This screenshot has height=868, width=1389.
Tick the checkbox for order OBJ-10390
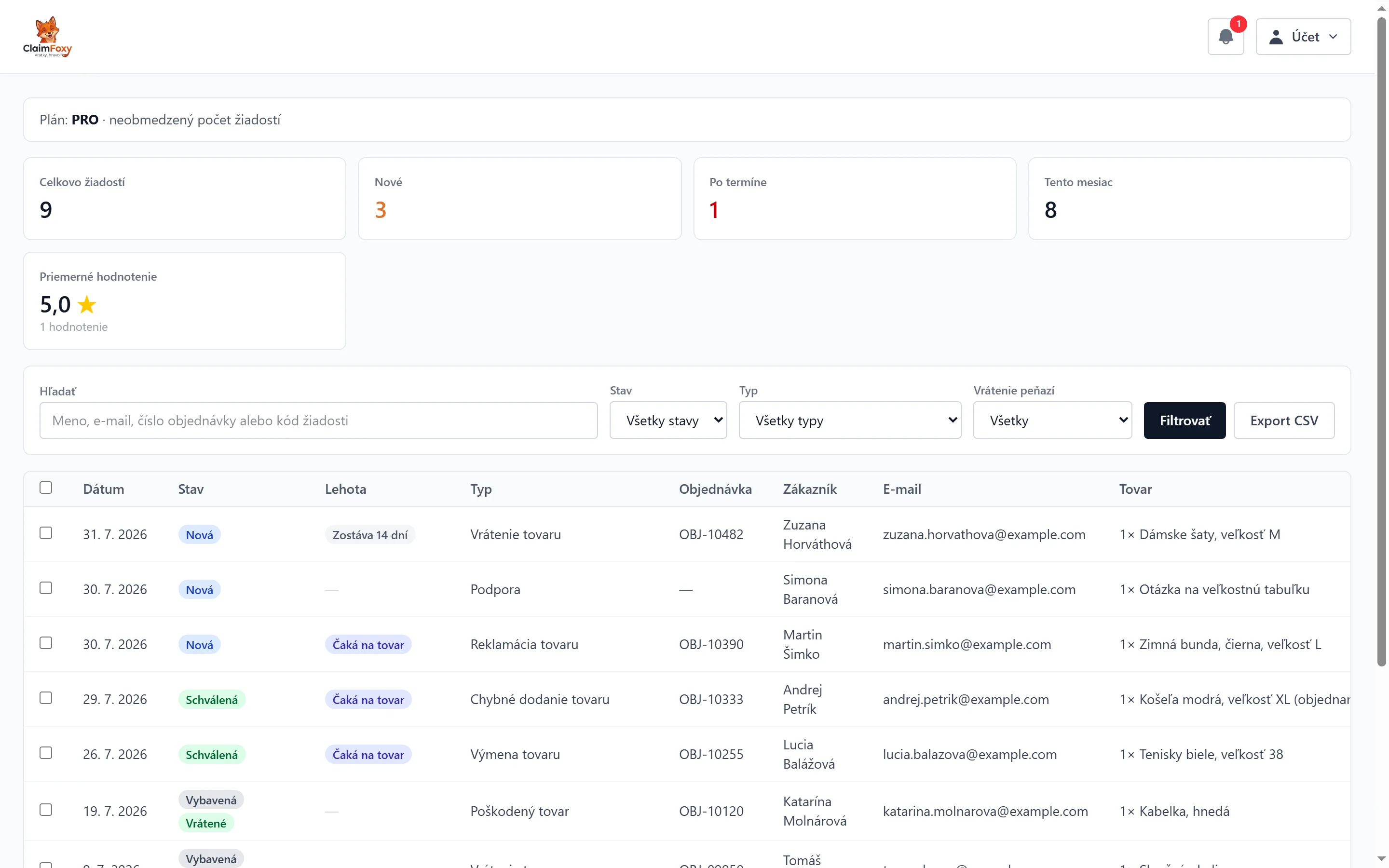pos(46,643)
